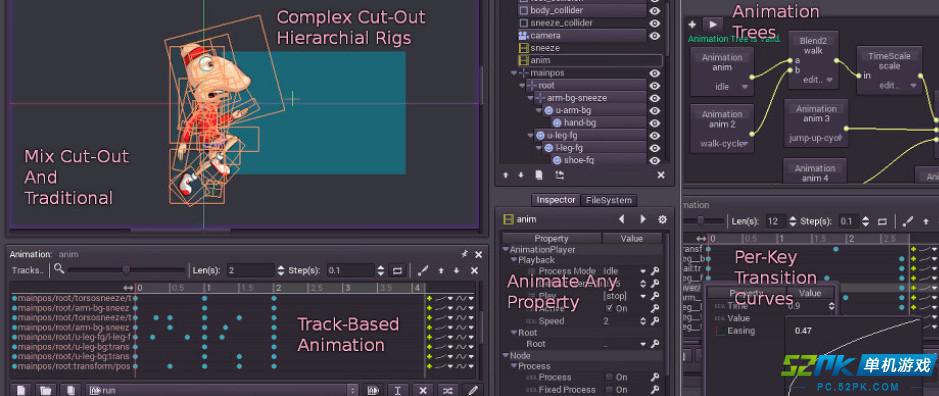939x396 pixels.
Task: Switch to the FileSystem tab
Action: pyautogui.click(x=608, y=200)
